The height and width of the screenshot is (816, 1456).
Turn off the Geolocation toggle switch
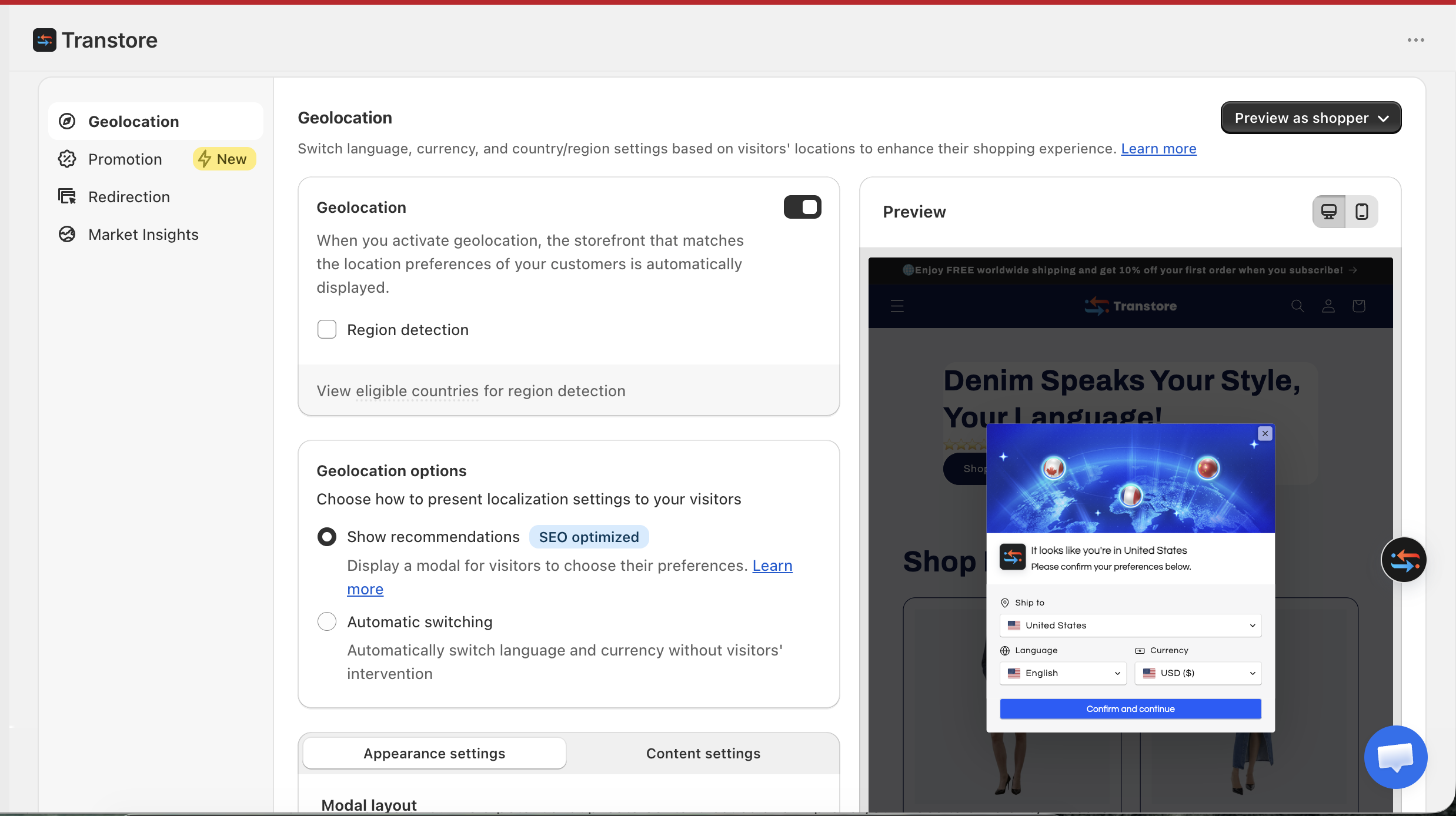tap(802, 207)
